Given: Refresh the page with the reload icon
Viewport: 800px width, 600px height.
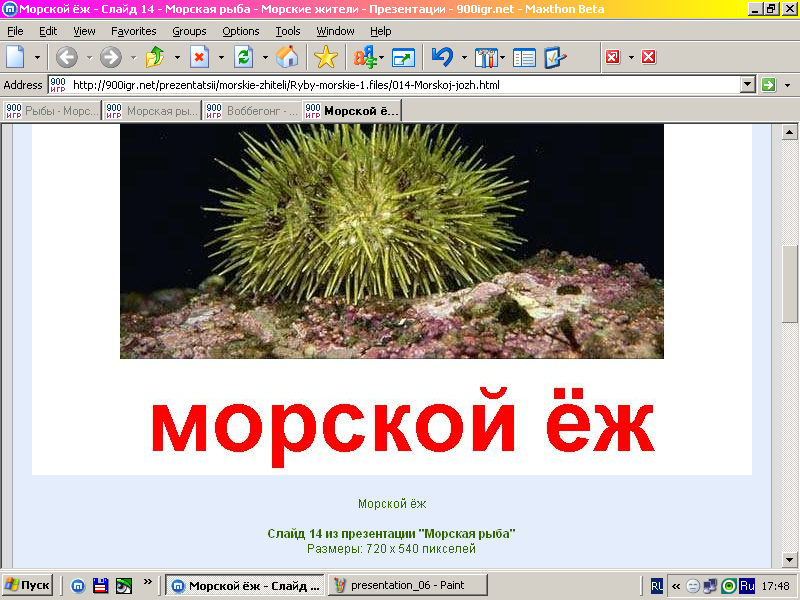Looking at the screenshot, I should point(243,57).
